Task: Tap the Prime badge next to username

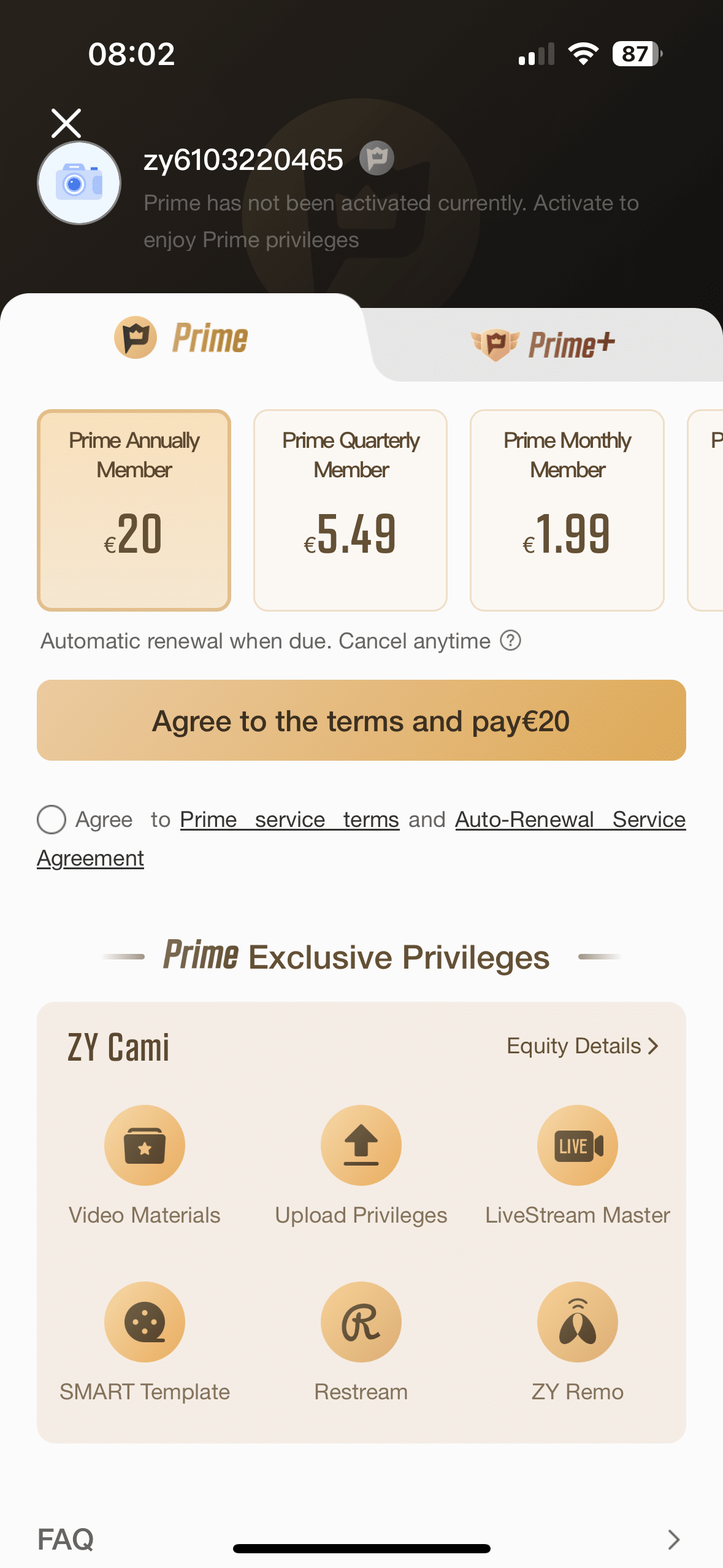Action: click(377, 158)
